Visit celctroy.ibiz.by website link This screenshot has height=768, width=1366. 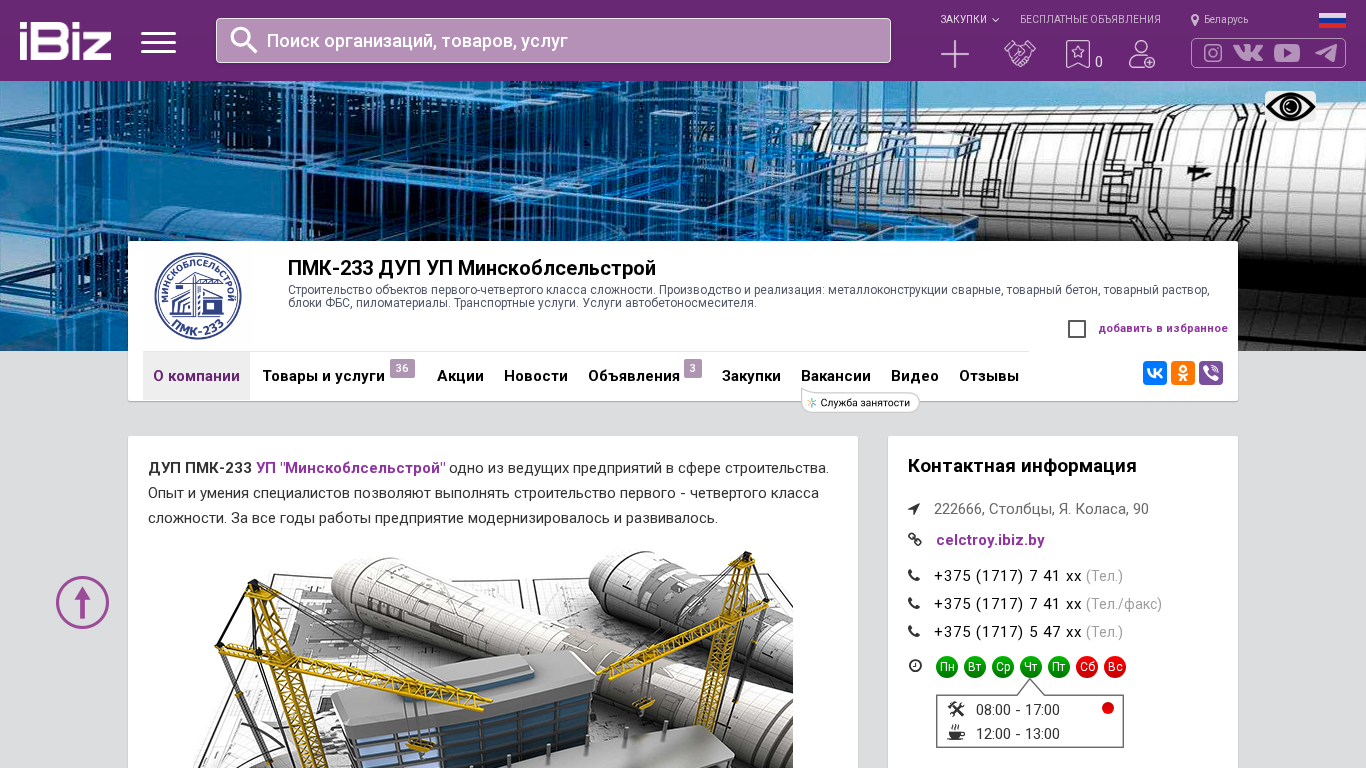tap(990, 540)
